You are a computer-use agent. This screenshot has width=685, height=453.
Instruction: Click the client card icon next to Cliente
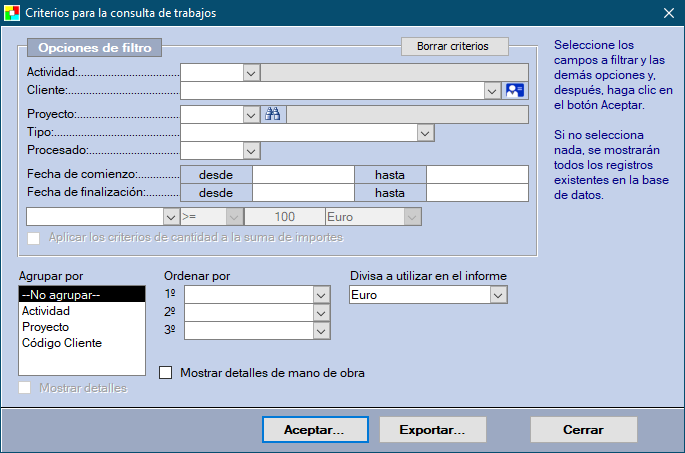pyautogui.click(x=515, y=91)
